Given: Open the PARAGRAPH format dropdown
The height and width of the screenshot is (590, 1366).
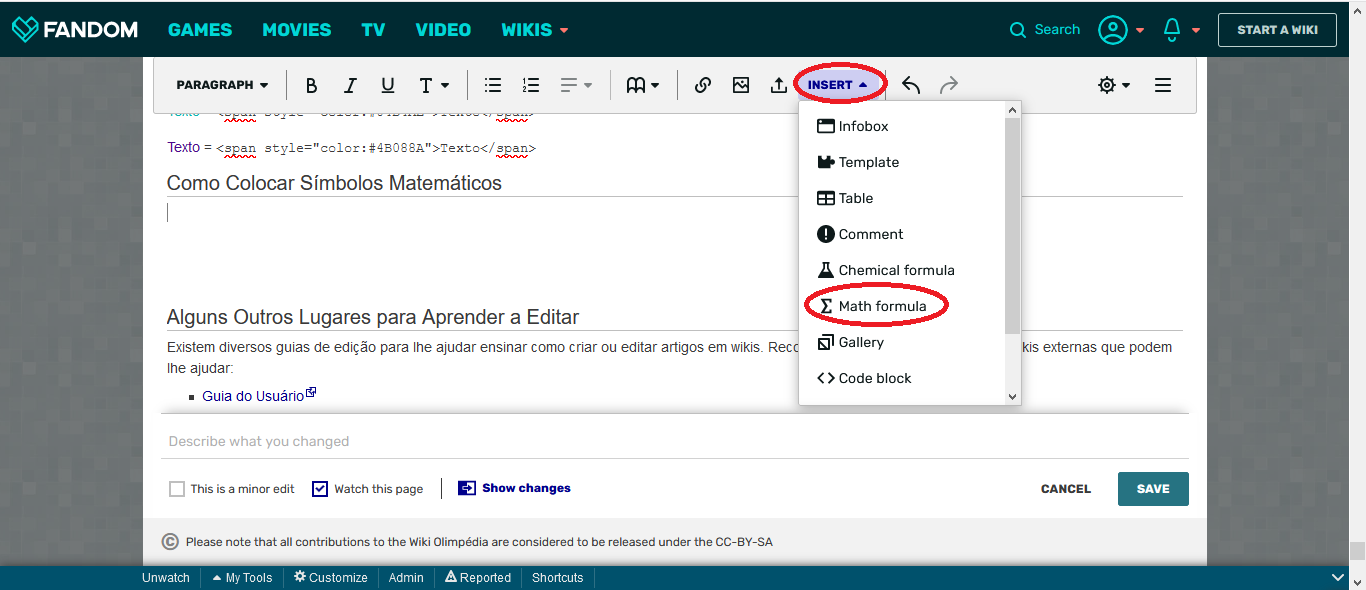Looking at the screenshot, I should pos(222,85).
